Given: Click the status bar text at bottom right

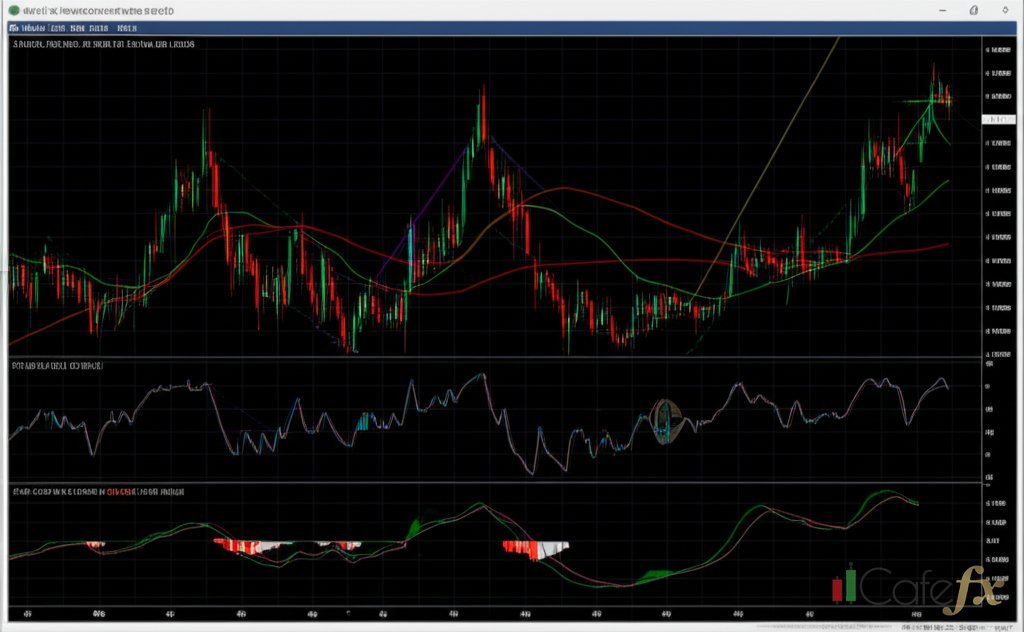Looking at the screenshot, I should [938, 626].
